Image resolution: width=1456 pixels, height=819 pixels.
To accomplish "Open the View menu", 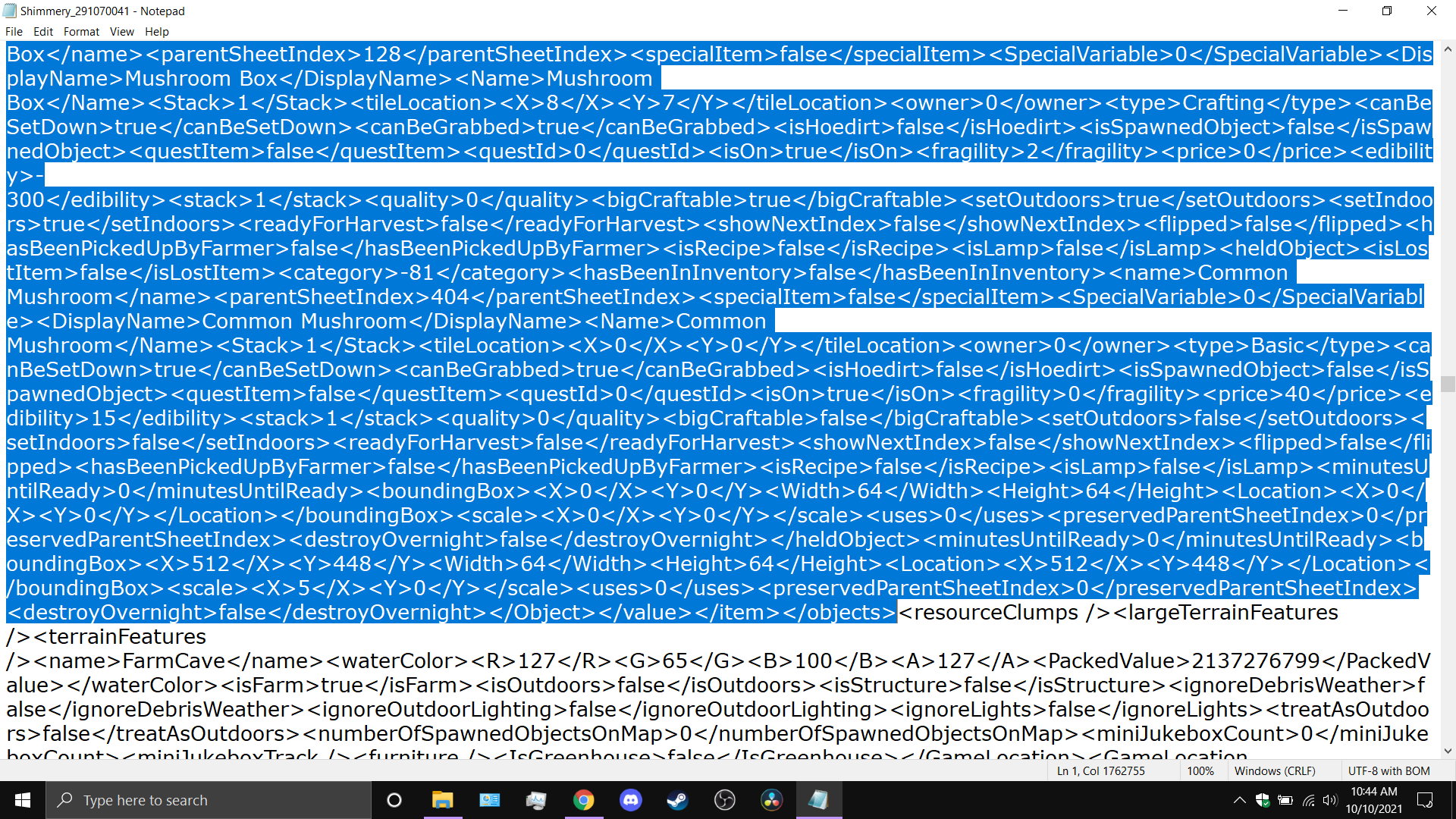I will point(121,32).
